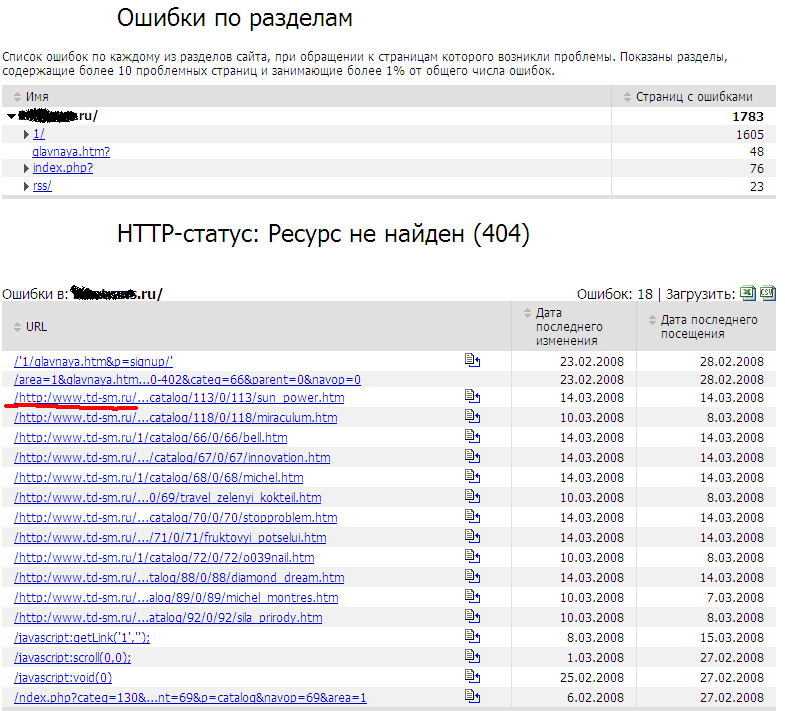
Task: Click links icon for michel_montres.htm row
Action: pos(473,597)
